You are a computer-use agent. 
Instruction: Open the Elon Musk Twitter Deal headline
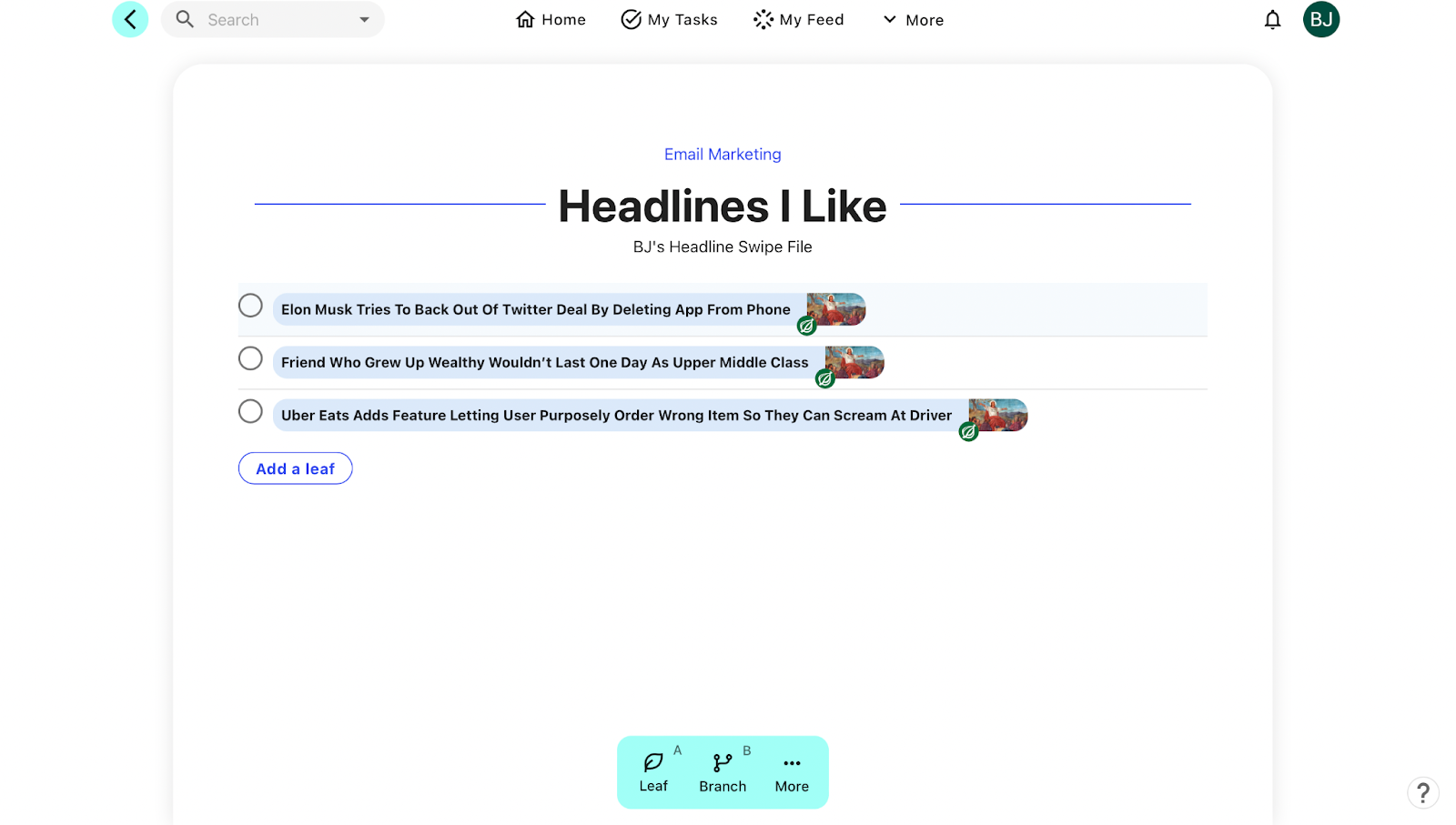click(x=536, y=309)
